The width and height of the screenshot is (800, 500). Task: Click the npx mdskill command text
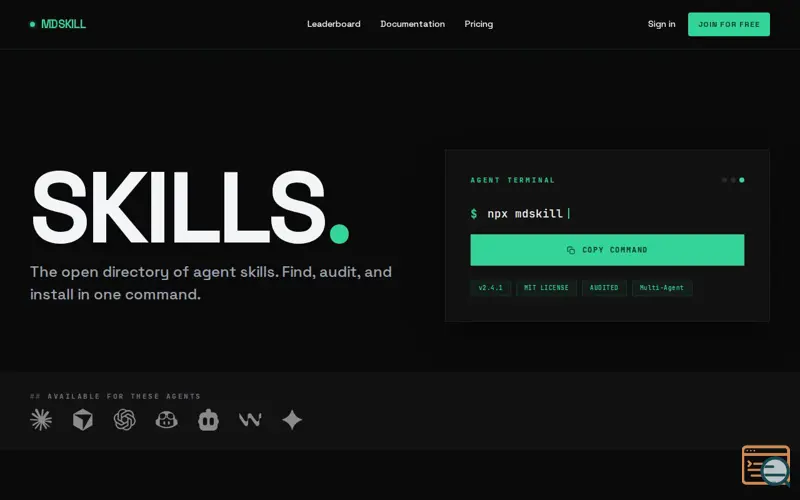point(524,214)
